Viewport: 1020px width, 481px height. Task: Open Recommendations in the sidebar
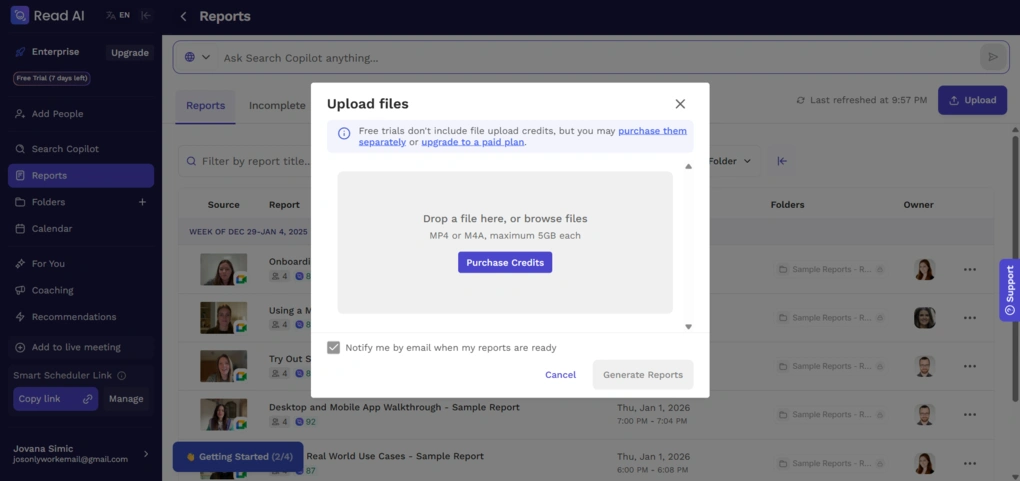[x=81, y=317]
